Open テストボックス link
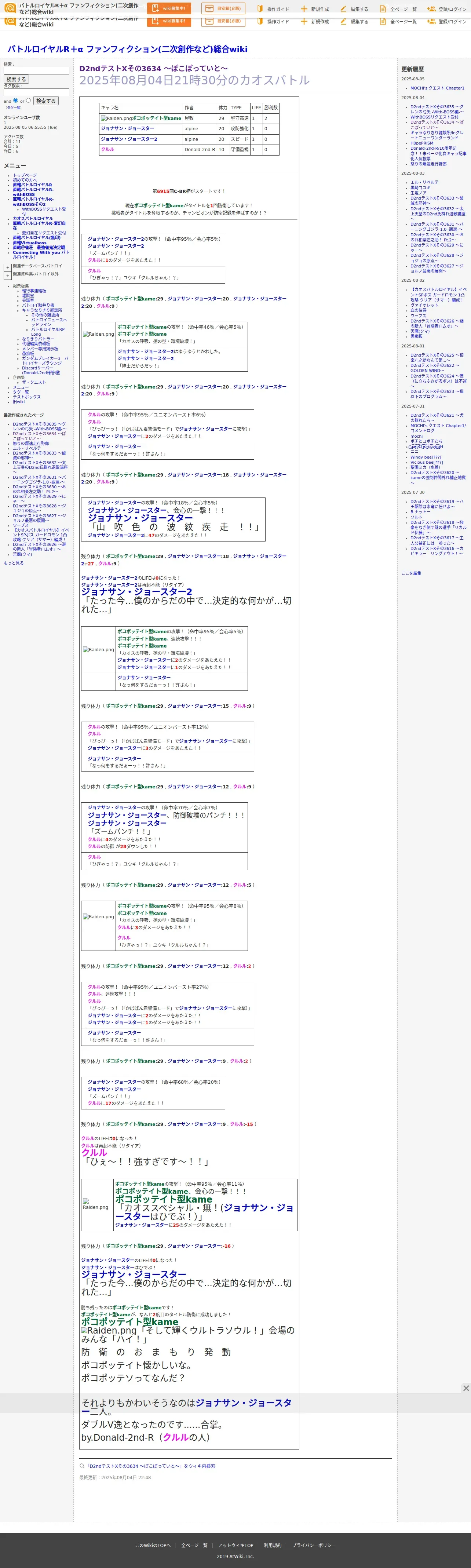 [27, 397]
